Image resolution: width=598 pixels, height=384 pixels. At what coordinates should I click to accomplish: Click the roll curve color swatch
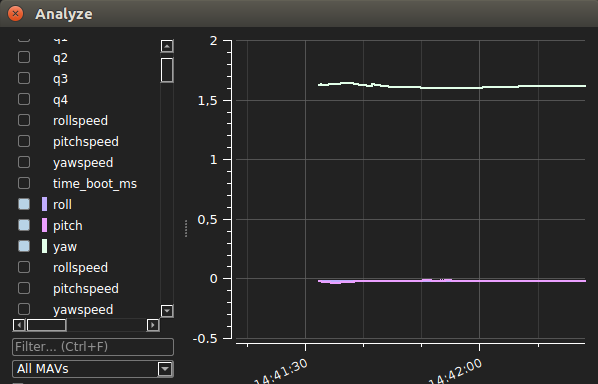pyautogui.click(x=45, y=204)
